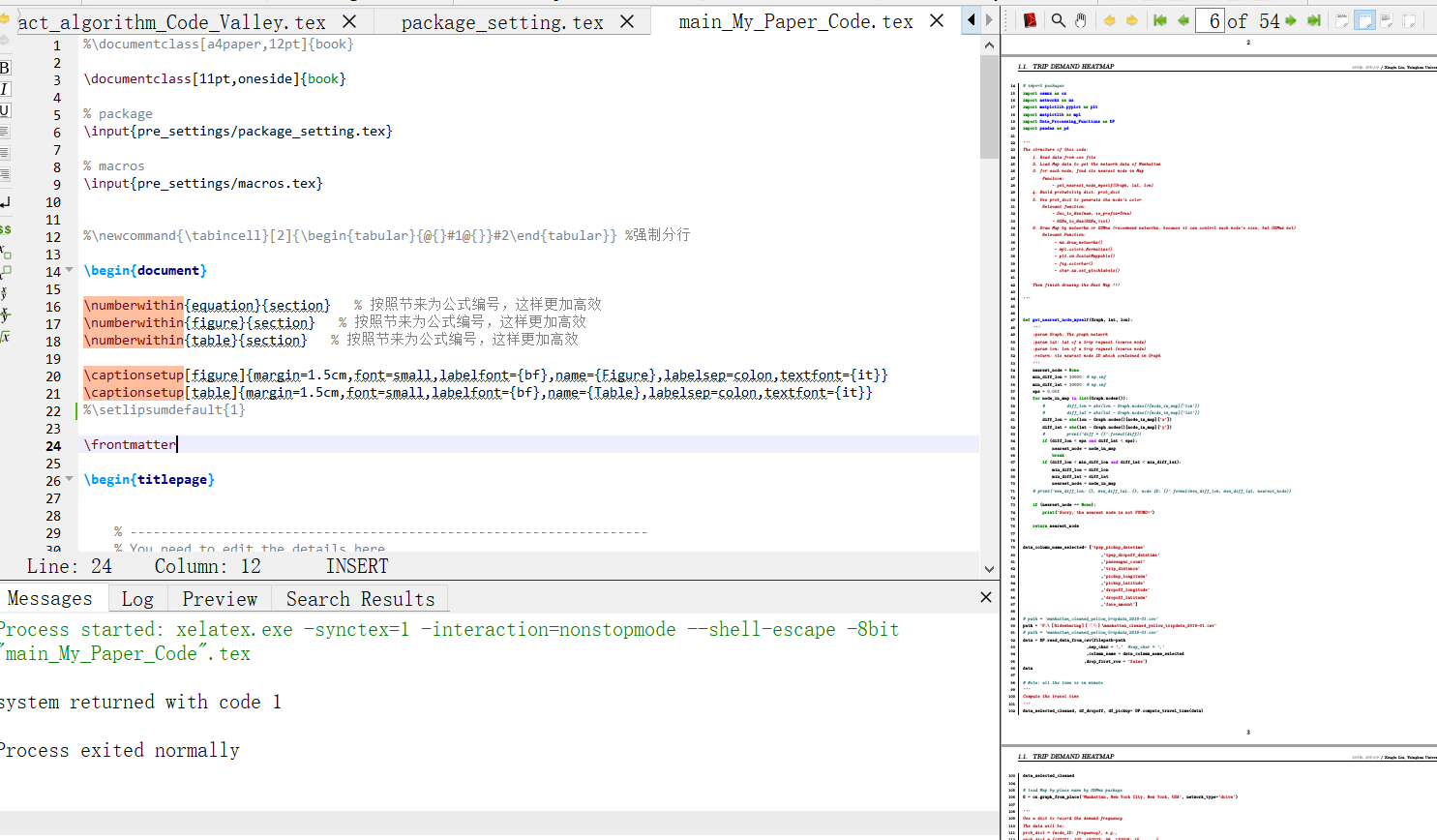Click the page number input showing 6

click(x=1210, y=19)
